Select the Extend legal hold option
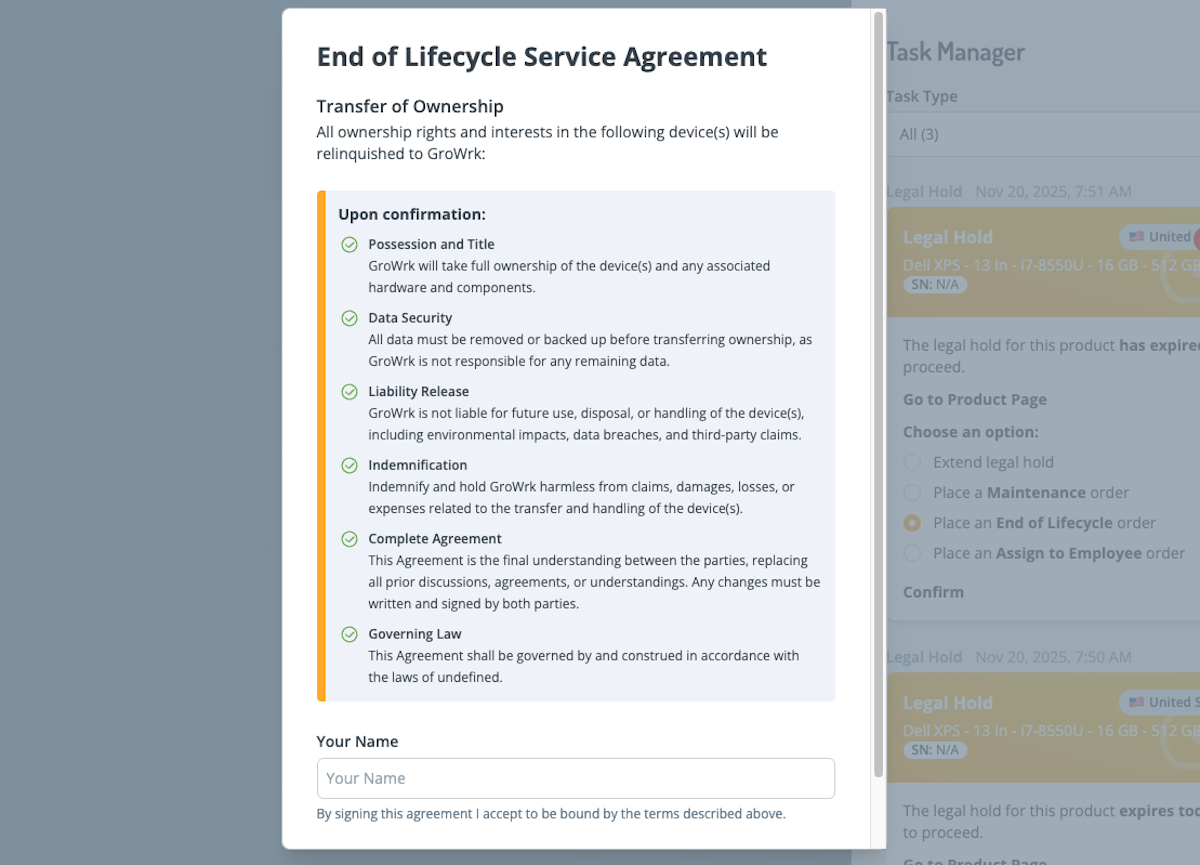 [912, 462]
